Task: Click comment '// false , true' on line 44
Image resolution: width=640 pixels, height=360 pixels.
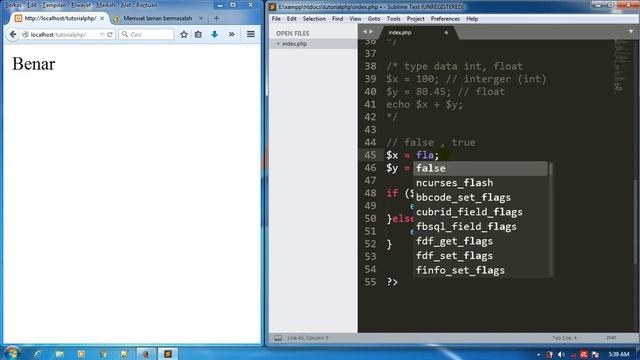Action: coord(431,142)
